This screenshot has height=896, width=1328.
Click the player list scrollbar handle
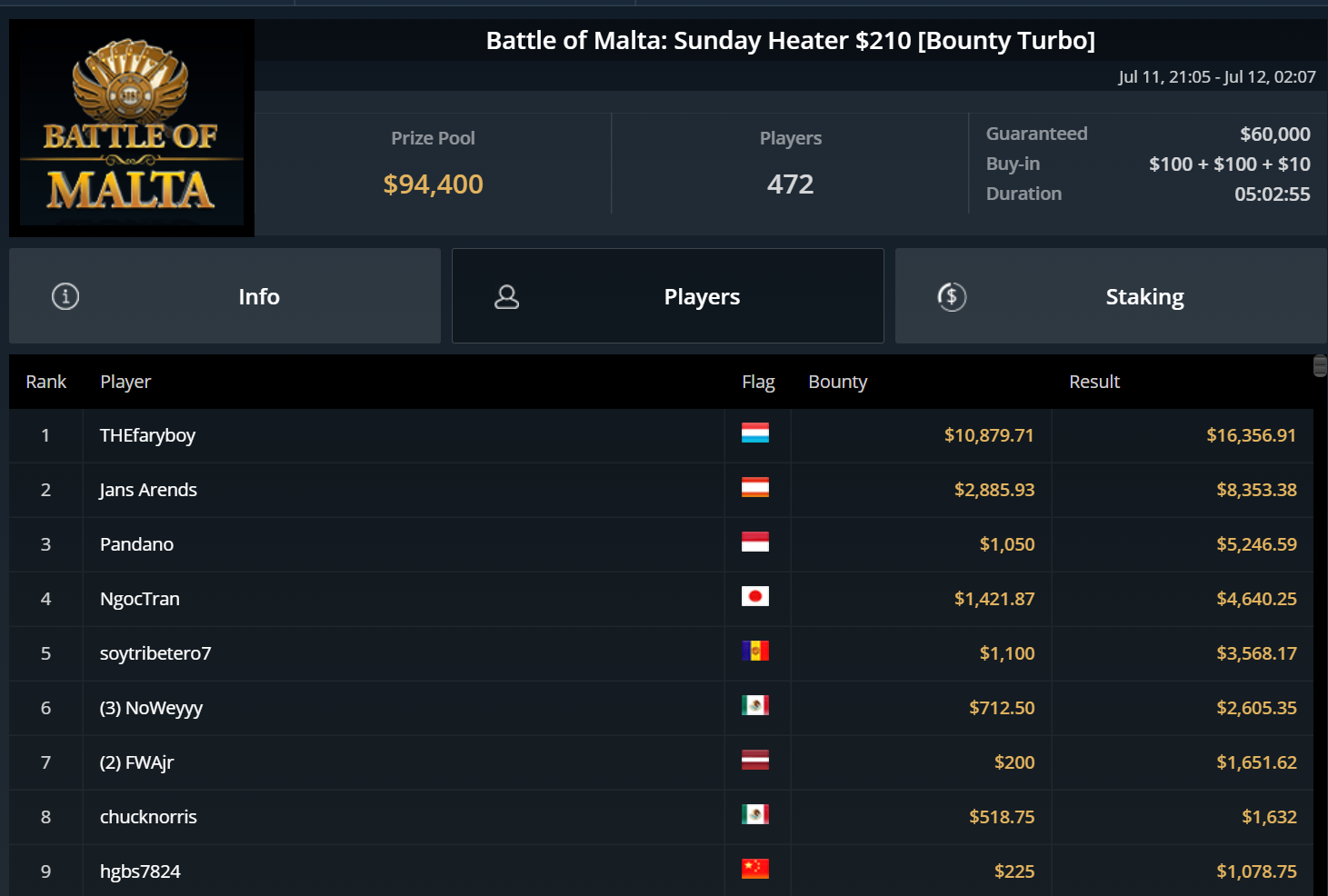point(1320,366)
